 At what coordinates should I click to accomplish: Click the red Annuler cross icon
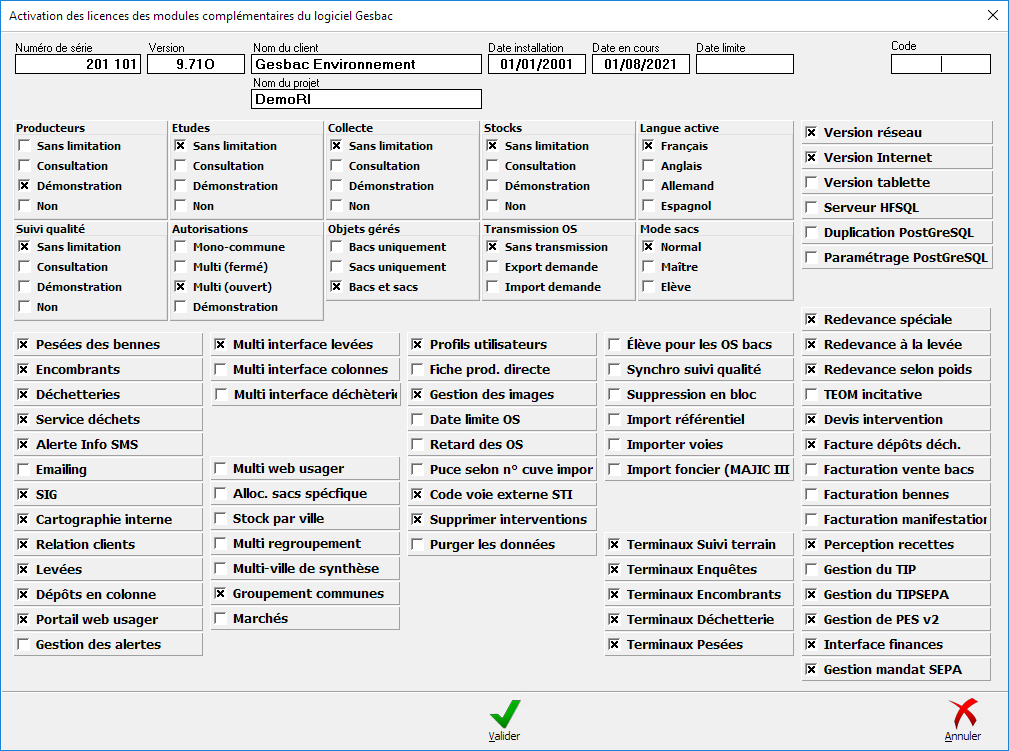click(x=962, y=714)
